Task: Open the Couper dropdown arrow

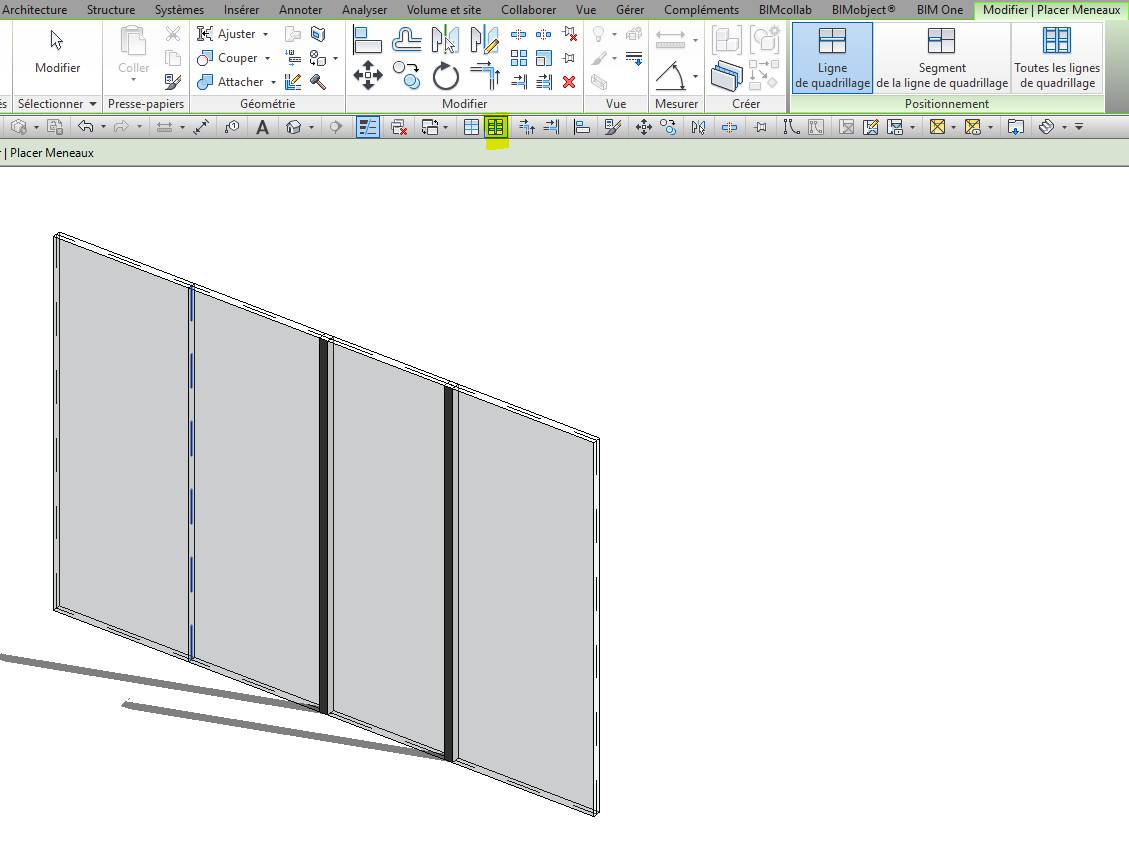Action: pos(268,58)
